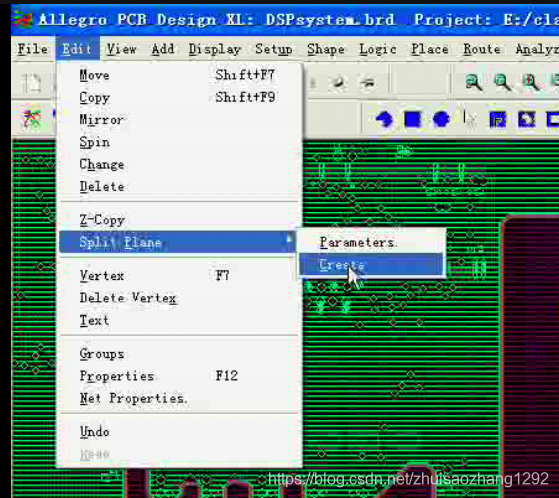This screenshot has width=559, height=498.
Task: Click Undo in the Edit menu
Action: pyautogui.click(x=179, y=432)
